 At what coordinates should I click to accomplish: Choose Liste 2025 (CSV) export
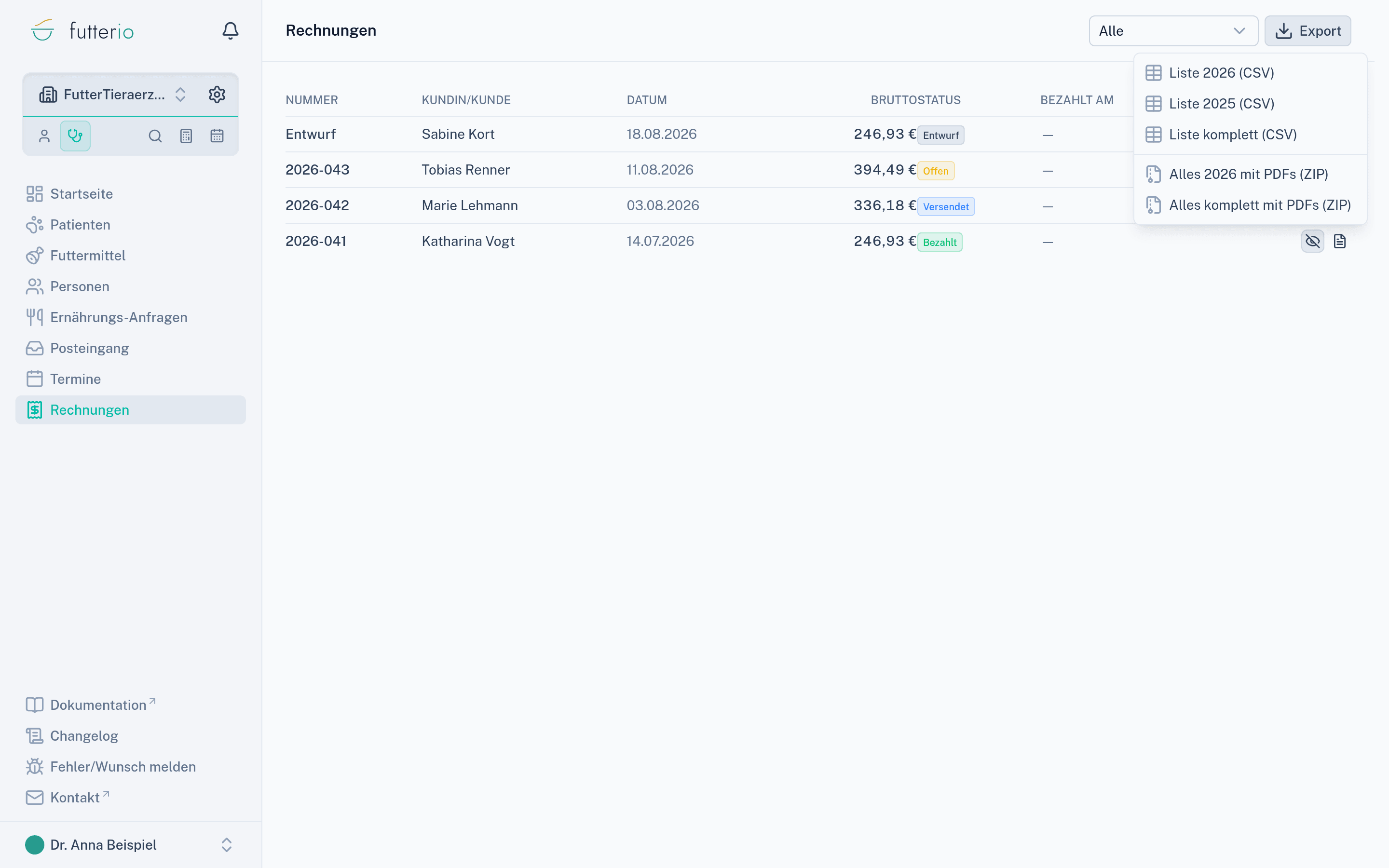coord(1250,104)
